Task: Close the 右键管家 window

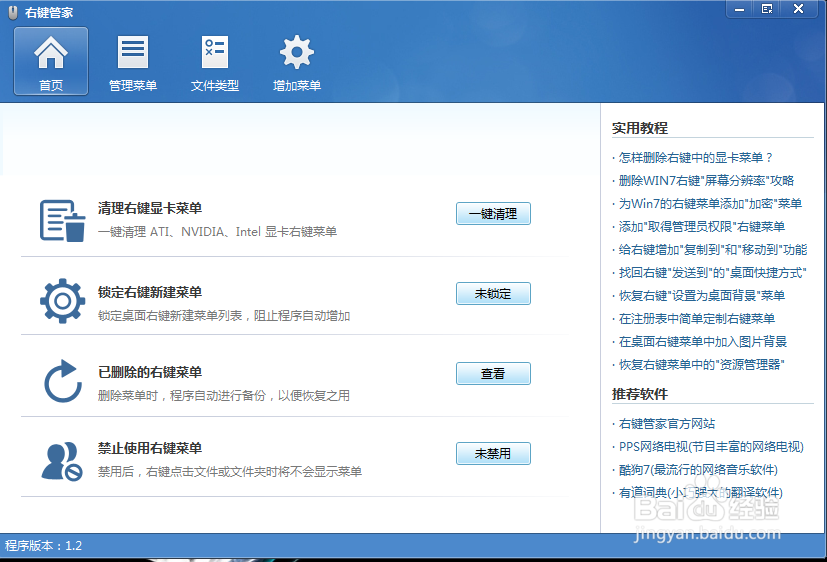Action: (x=799, y=9)
